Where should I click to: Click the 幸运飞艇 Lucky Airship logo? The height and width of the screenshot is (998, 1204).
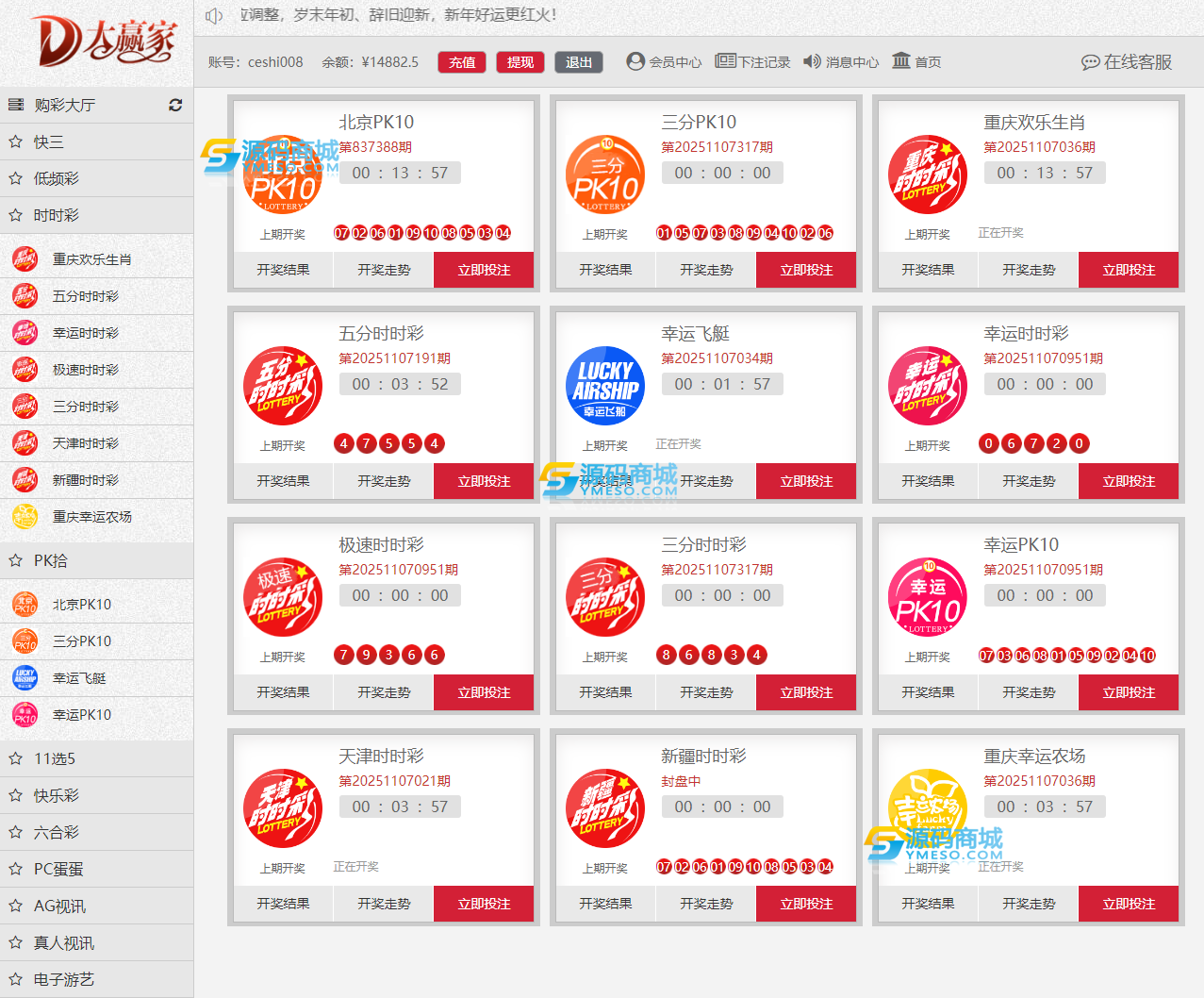(x=605, y=386)
